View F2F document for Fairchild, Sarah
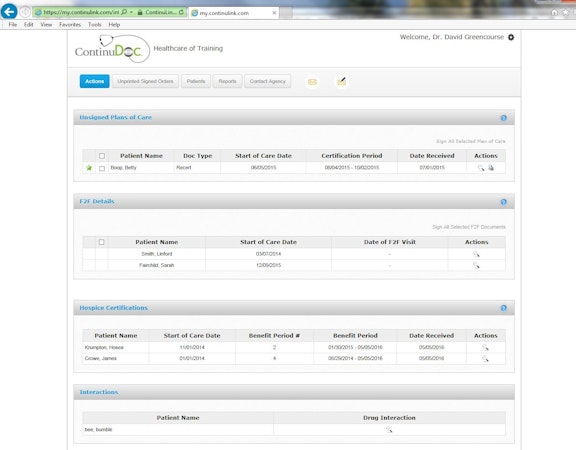Screen dimensions: 576x450 tap(476, 265)
